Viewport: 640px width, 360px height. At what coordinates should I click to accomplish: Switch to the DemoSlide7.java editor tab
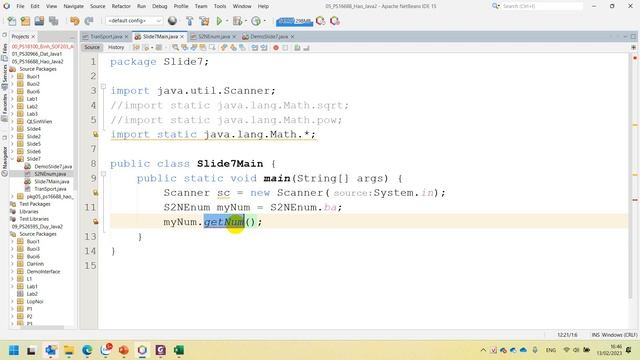[x=269, y=37]
